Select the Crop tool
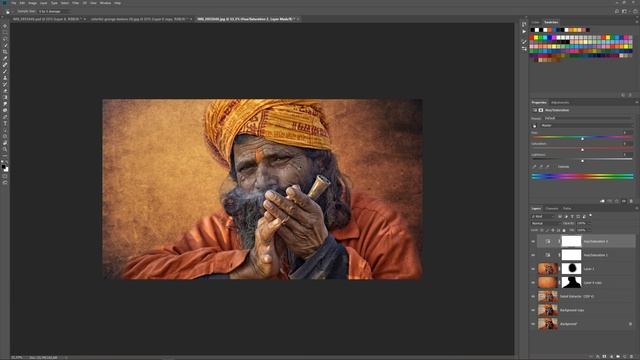The image size is (640, 360). pos(5,52)
